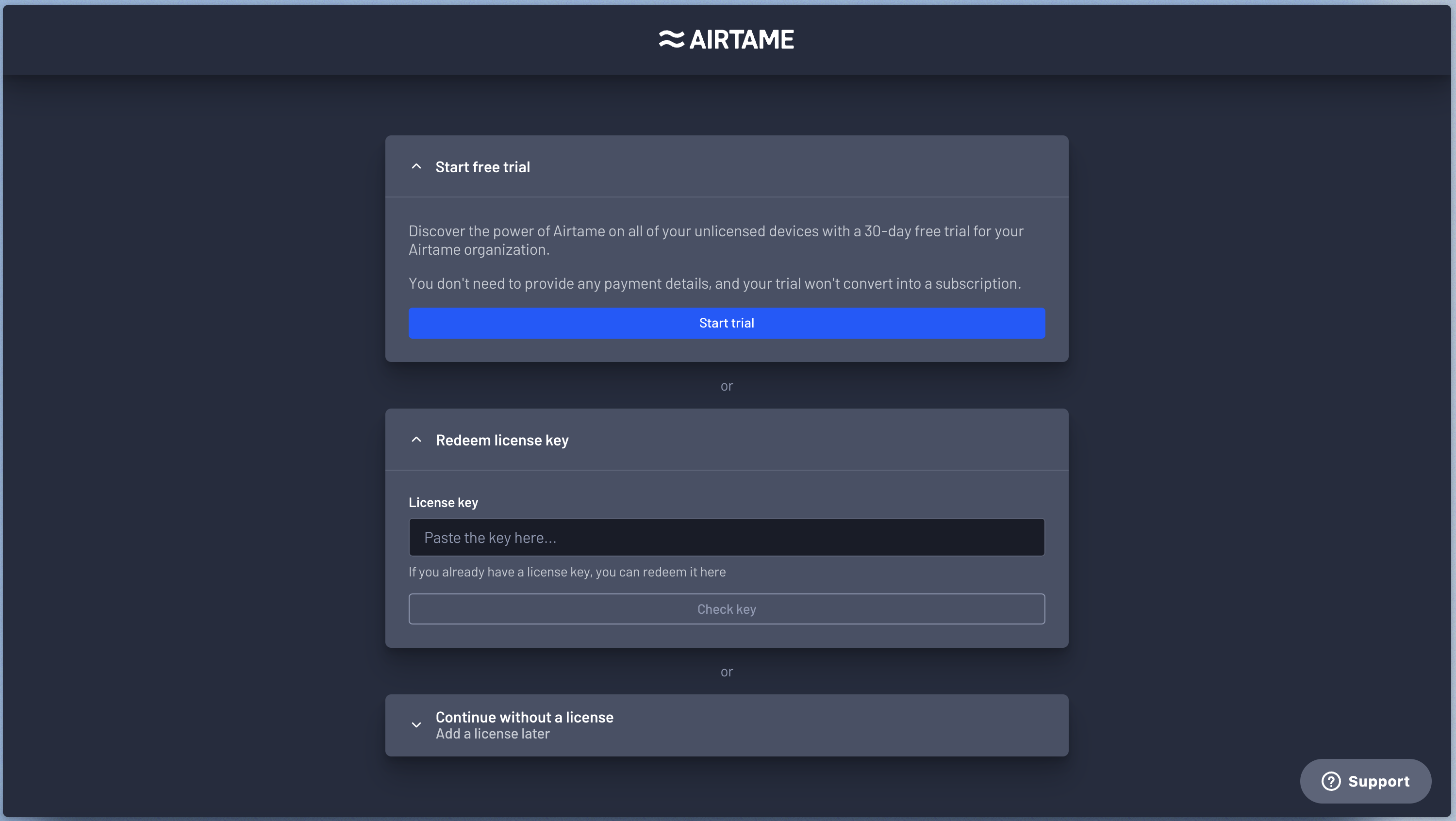Image resolution: width=1456 pixels, height=821 pixels.
Task: Click the Airtame logo in the header
Action: pyautogui.click(x=727, y=40)
